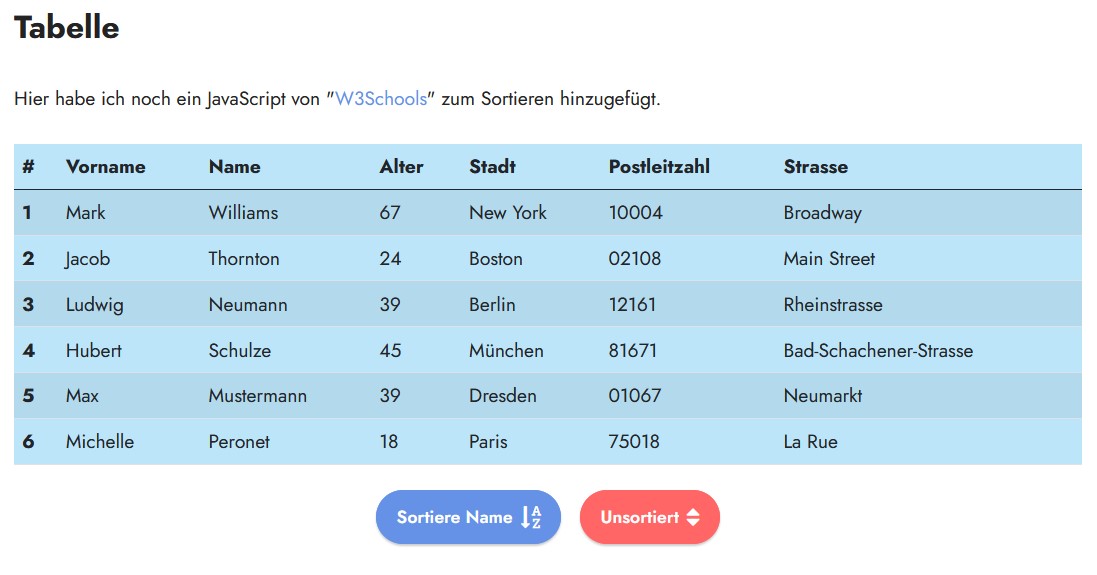1097x575 pixels.
Task: Click the up-down arrows icon on Unsortiert
Action: 693,517
